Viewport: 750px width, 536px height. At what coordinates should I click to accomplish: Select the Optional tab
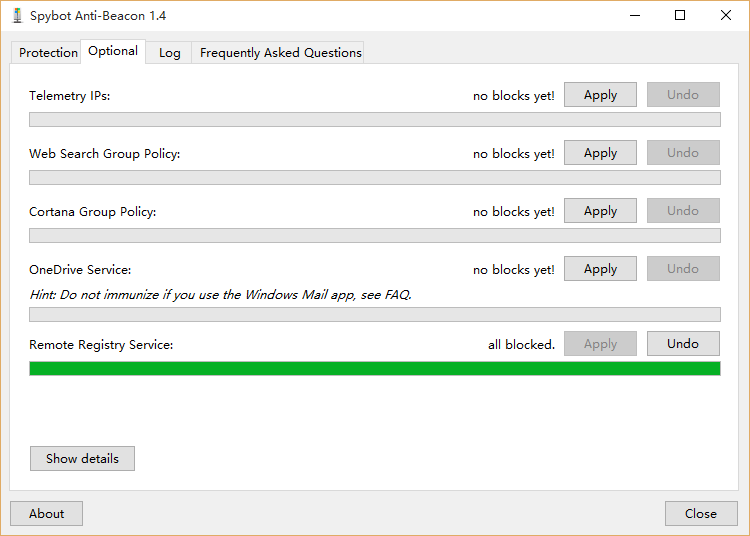113,51
